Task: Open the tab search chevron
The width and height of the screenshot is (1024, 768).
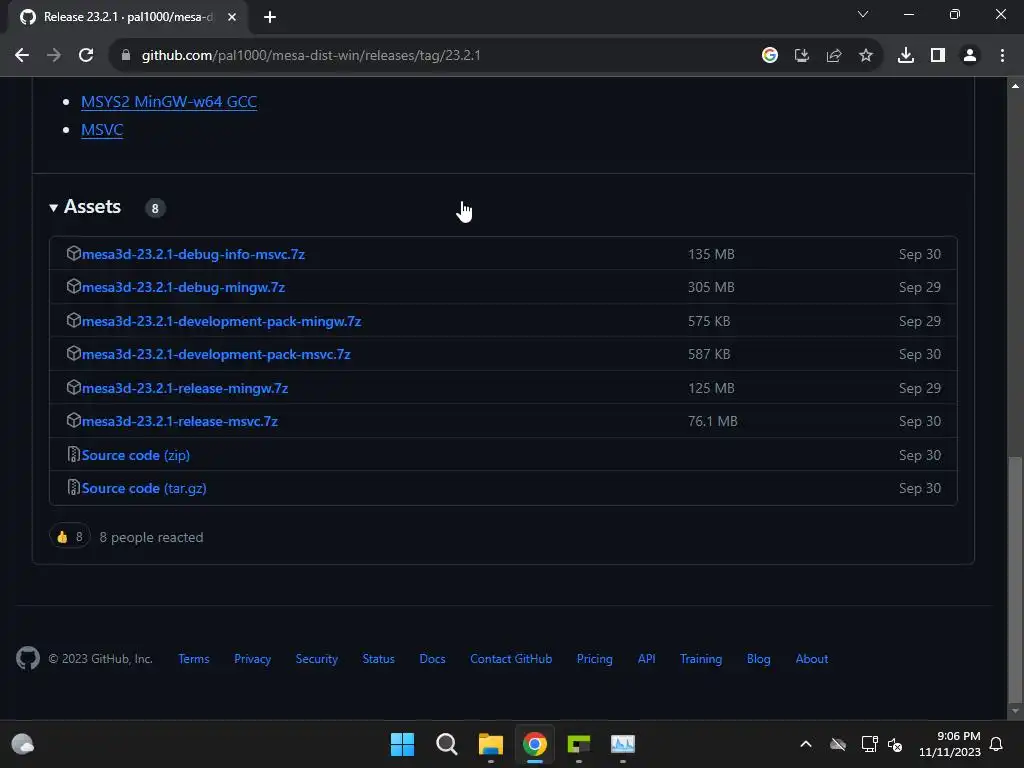Action: pos(863,14)
